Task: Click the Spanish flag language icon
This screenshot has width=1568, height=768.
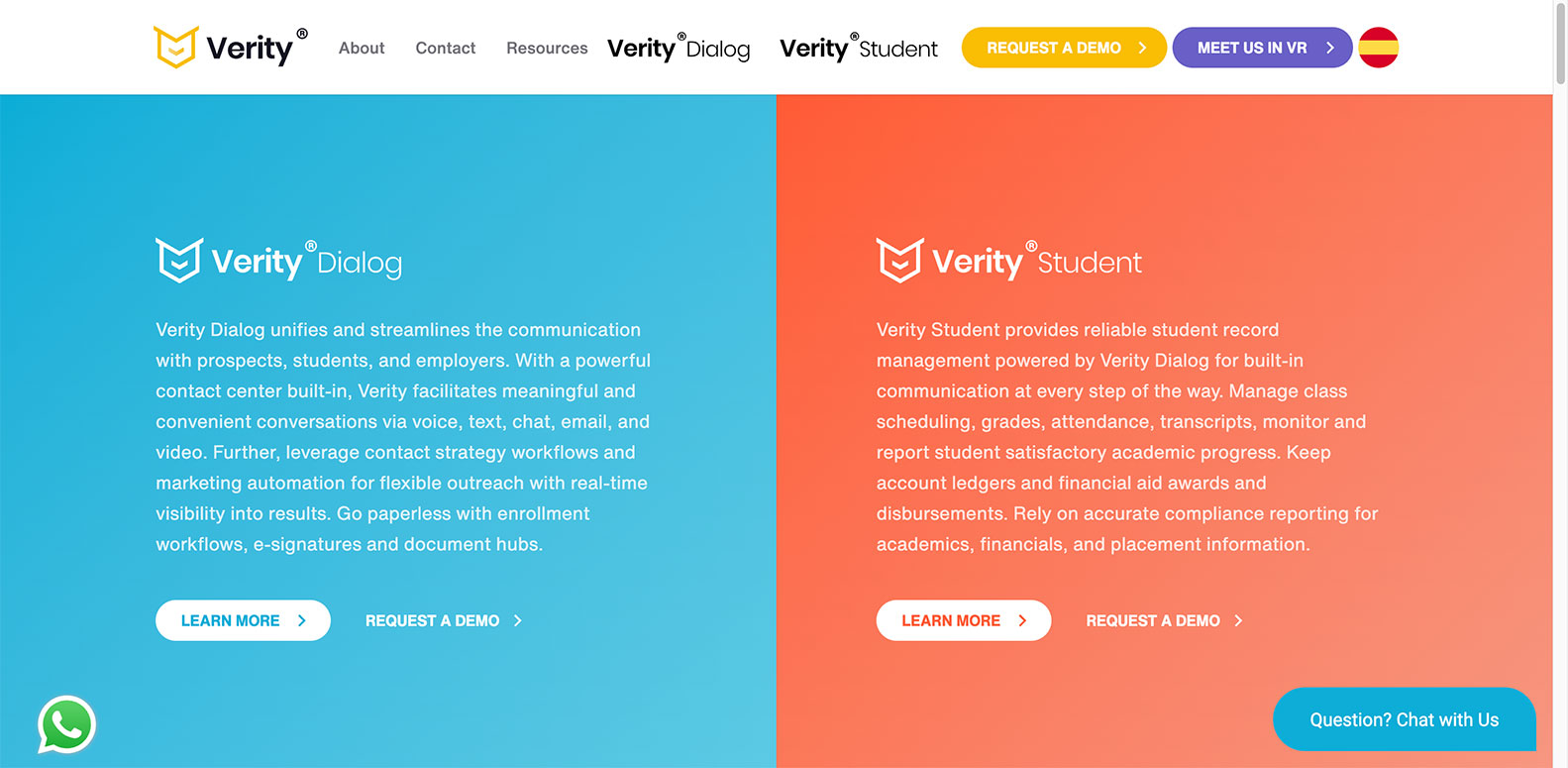Action: [x=1378, y=48]
